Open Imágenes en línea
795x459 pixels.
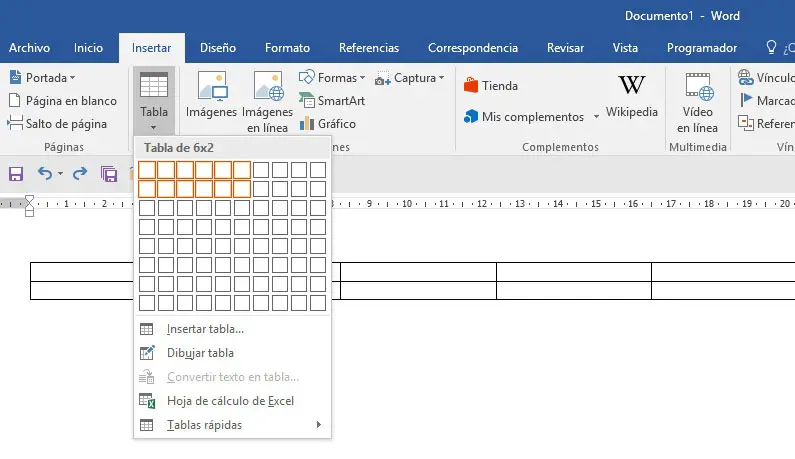pyautogui.click(x=268, y=102)
